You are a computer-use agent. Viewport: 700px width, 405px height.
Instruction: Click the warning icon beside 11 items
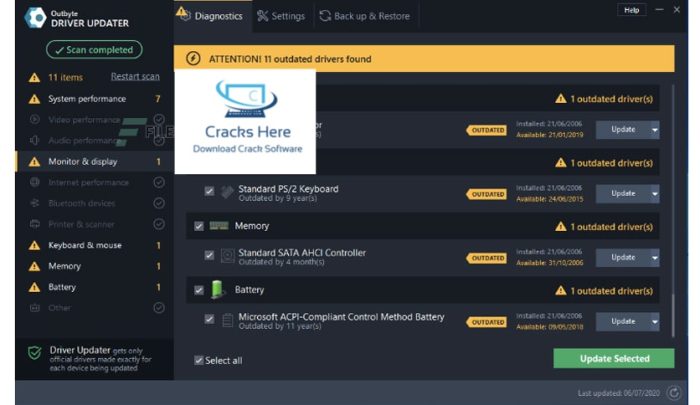[x=34, y=78]
